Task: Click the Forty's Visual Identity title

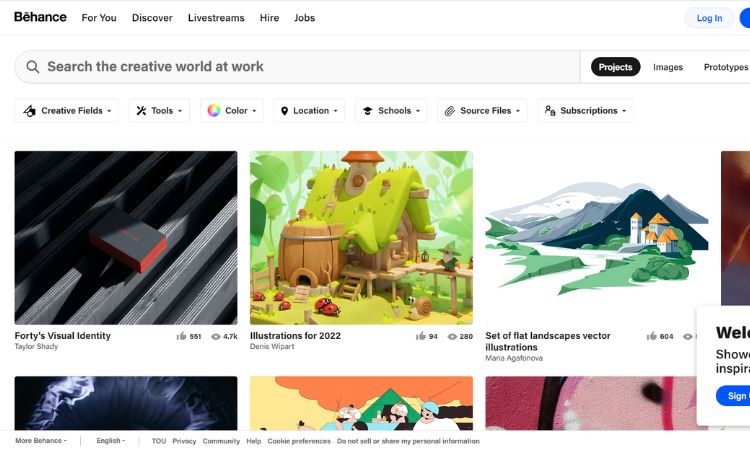Action: click(x=63, y=336)
